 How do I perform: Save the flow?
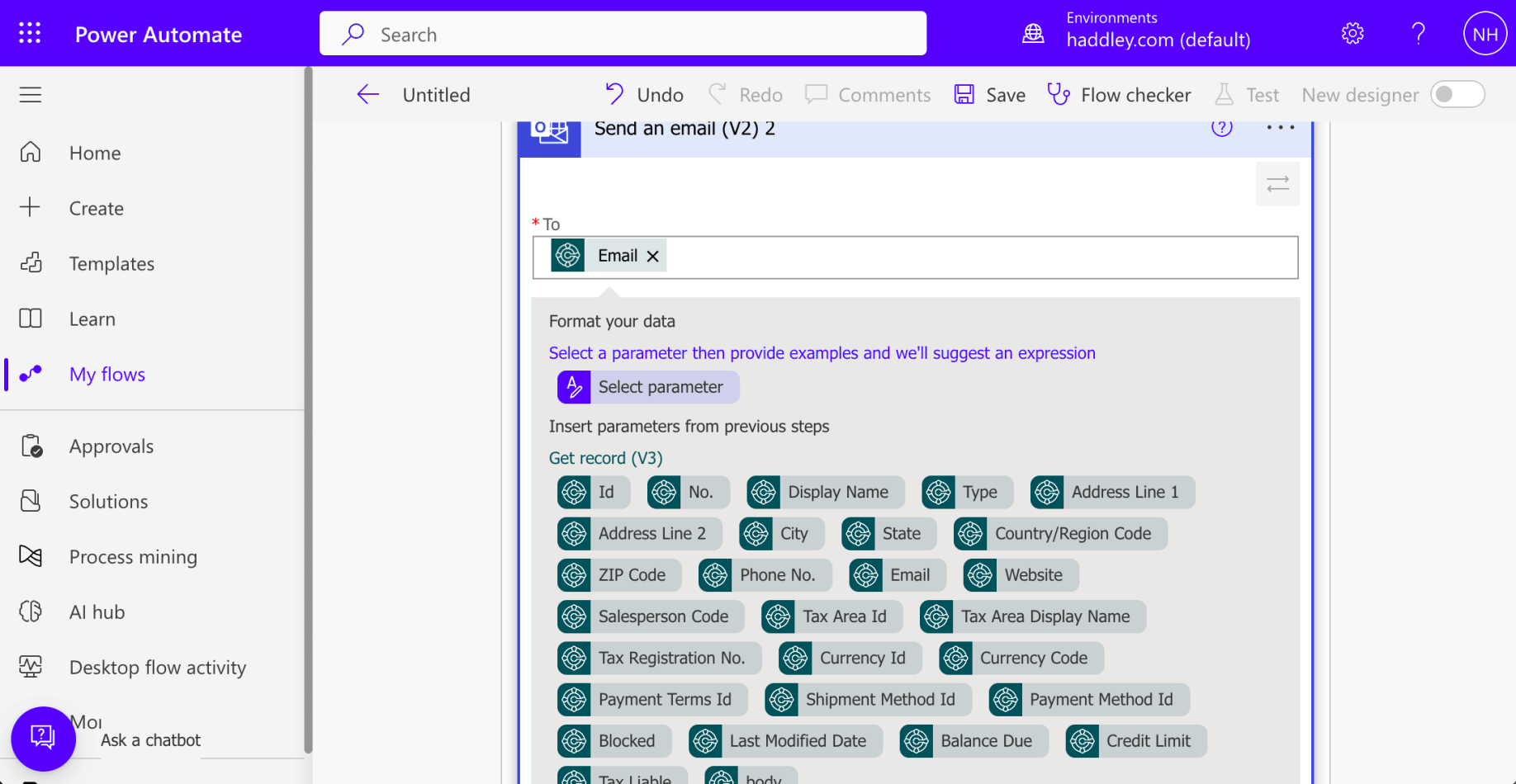point(989,95)
